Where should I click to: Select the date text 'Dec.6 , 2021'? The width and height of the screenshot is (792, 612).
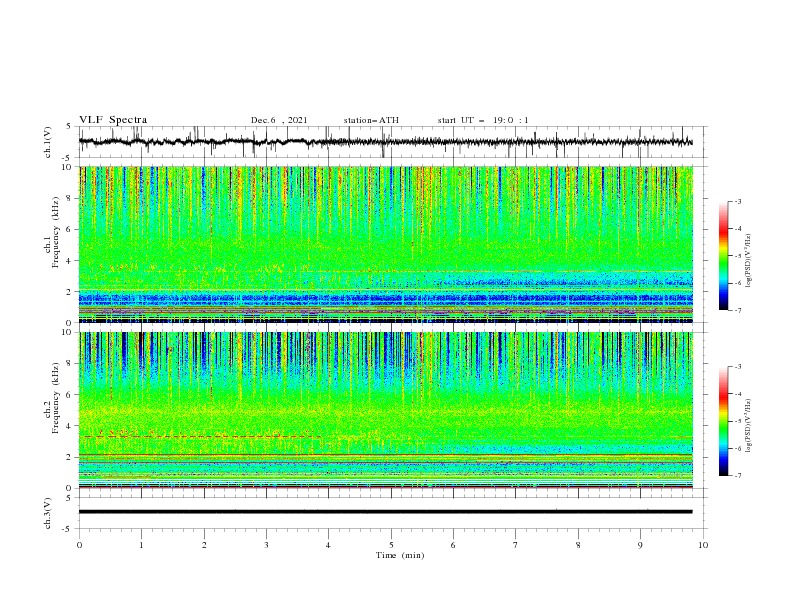[279, 120]
